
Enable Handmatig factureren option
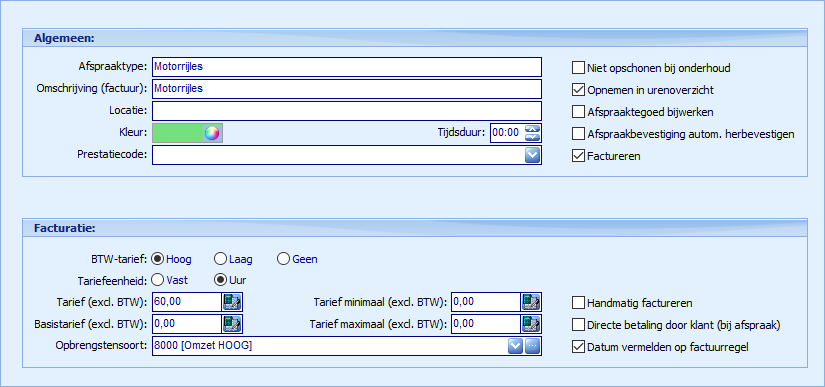coord(578,303)
